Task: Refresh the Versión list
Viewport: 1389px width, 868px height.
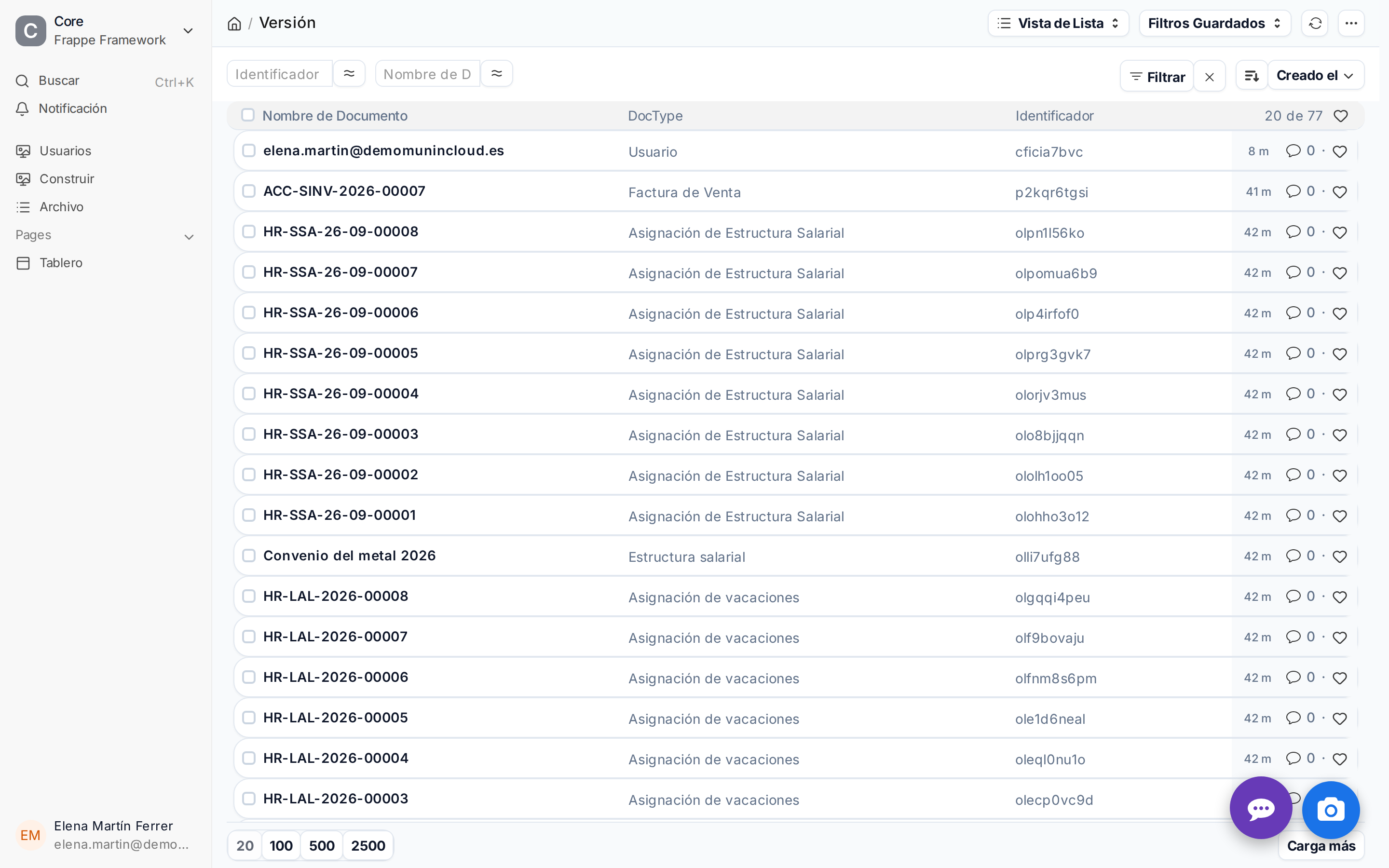Action: point(1315,24)
